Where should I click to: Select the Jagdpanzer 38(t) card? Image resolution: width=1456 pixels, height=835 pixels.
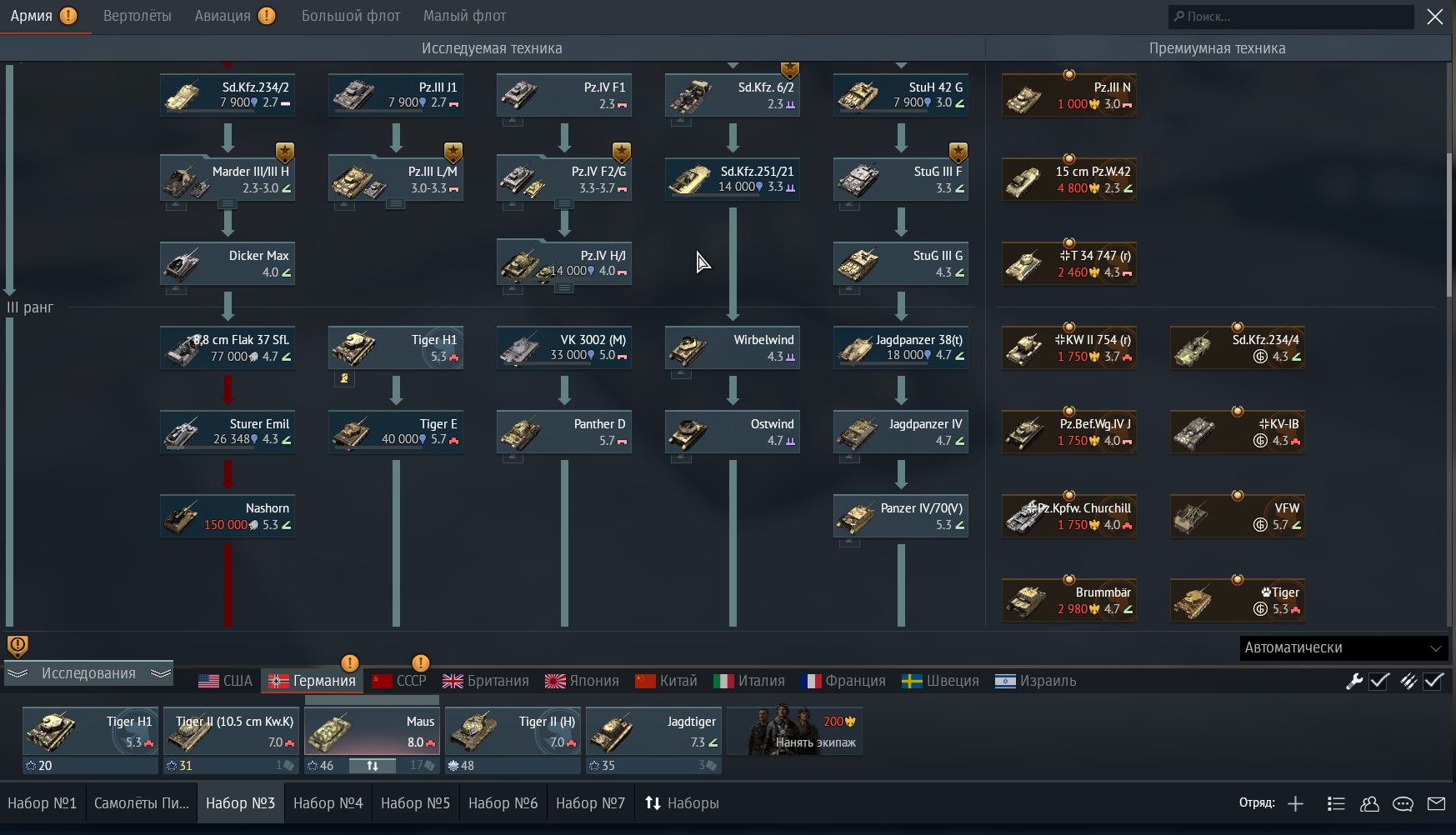coord(901,347)
